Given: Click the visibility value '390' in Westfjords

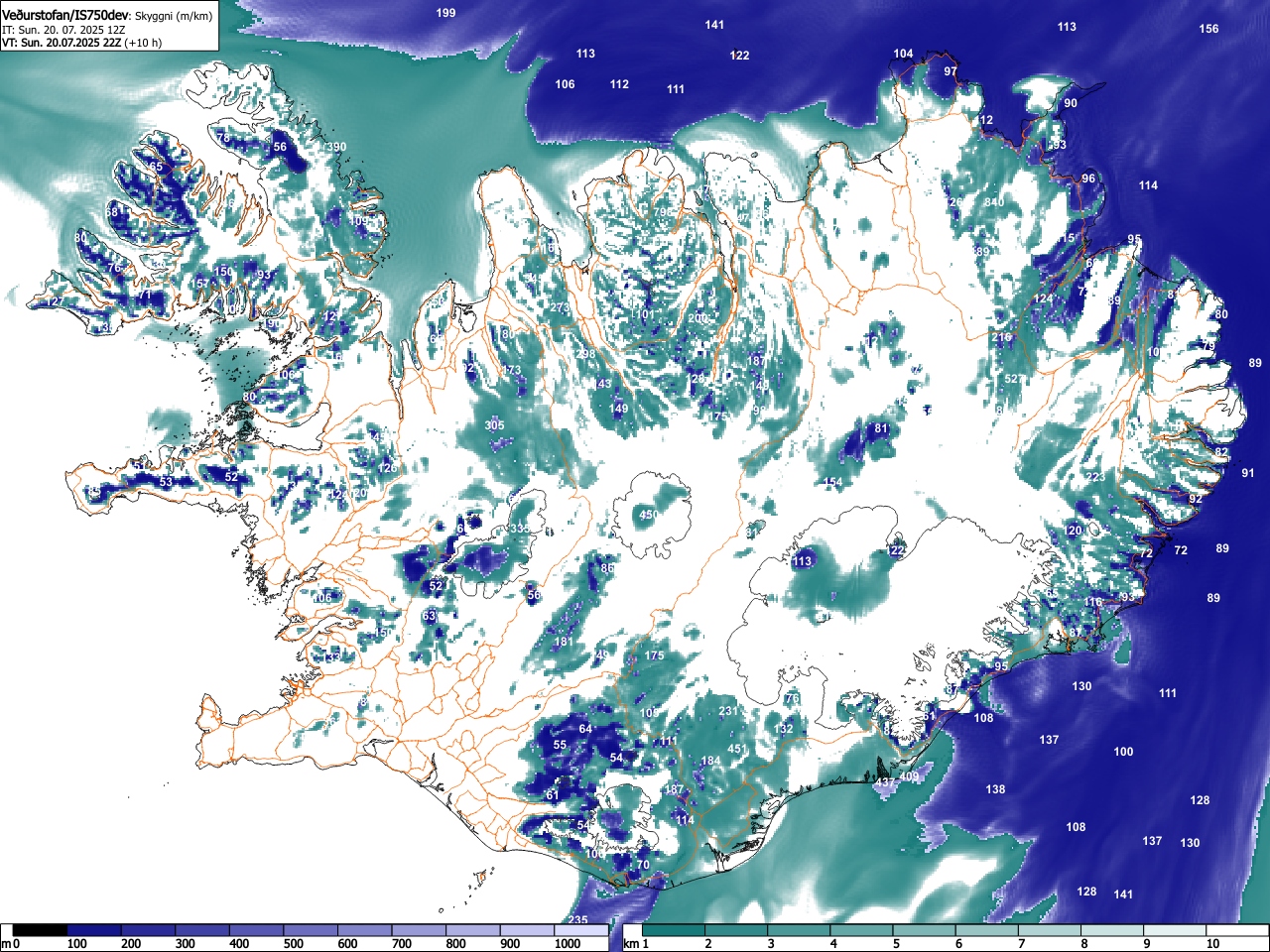Looking at the screenshot, I should pos(337,147).
